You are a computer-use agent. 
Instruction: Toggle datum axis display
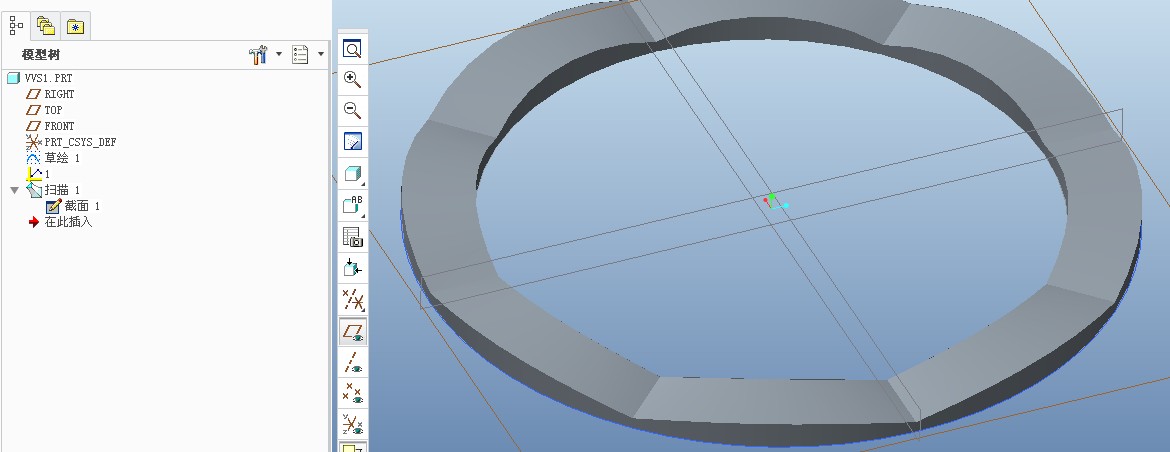352,363
